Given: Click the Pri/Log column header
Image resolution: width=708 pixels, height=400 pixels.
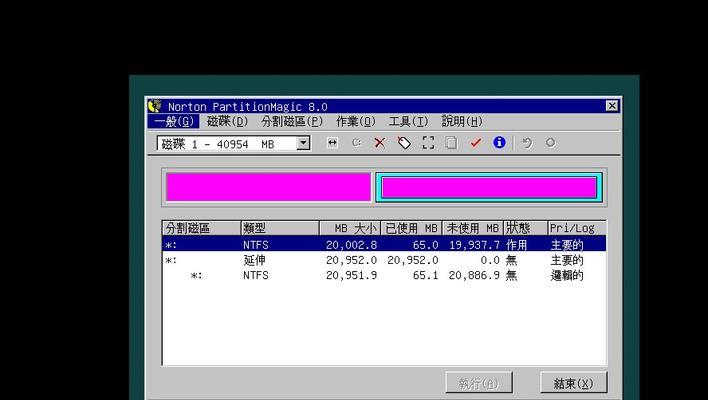Looking at the screenshot, I should [577, 228].
